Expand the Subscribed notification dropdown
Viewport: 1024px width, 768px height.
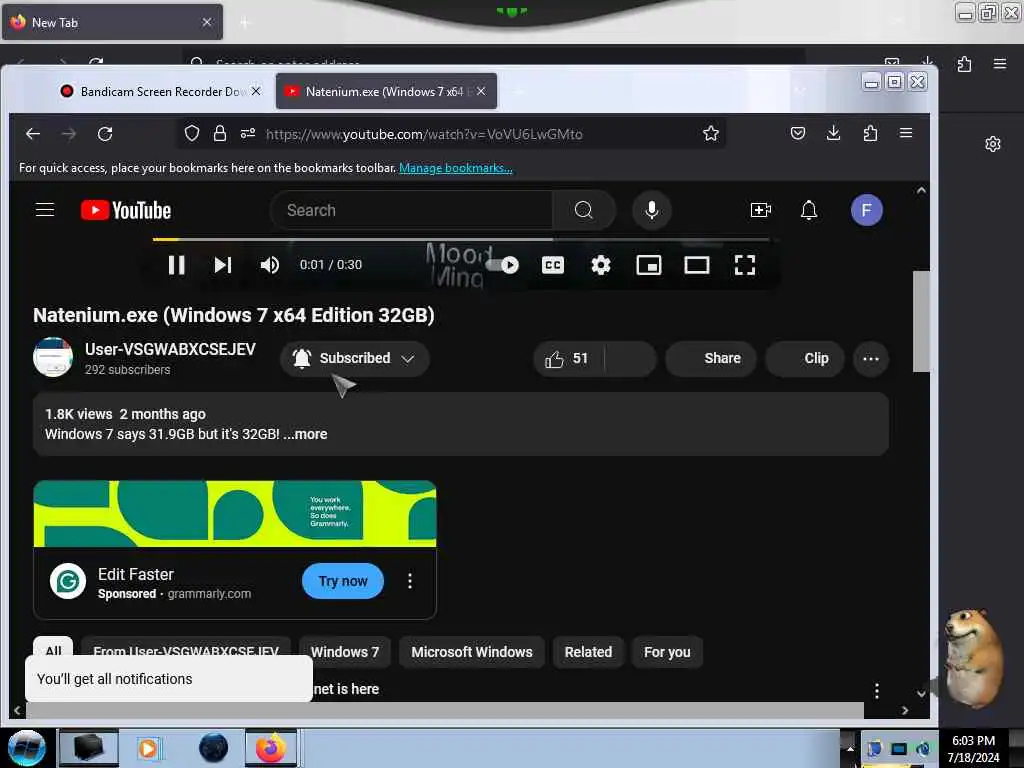click(355, 359)
